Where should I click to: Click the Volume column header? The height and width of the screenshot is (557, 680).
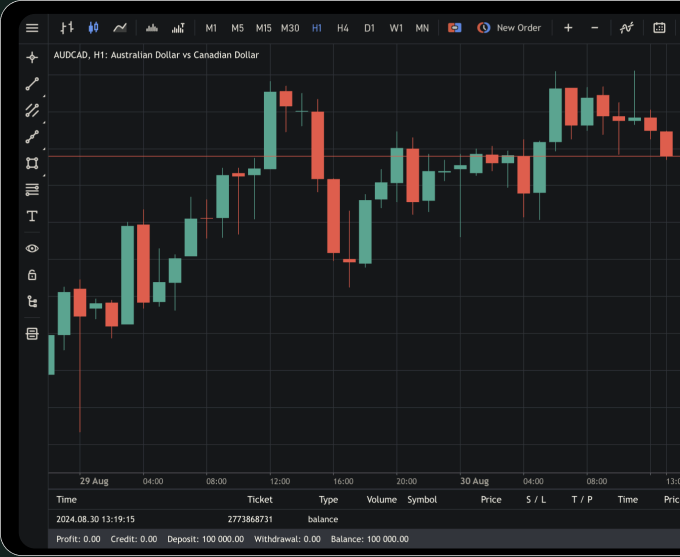(x=382, y=500)
